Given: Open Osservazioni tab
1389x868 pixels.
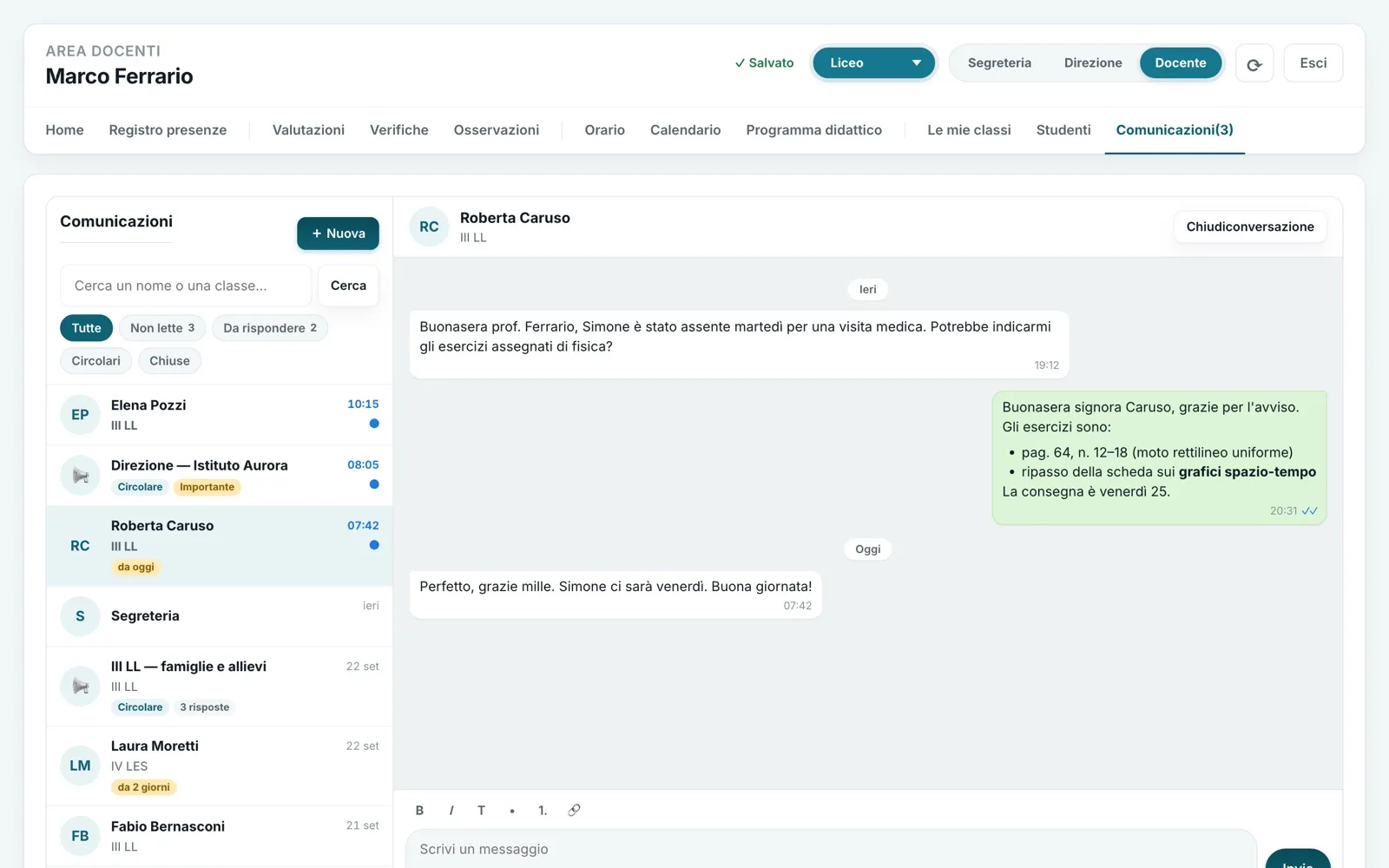Looking at the screenshot, I should [x=496, y=130].
